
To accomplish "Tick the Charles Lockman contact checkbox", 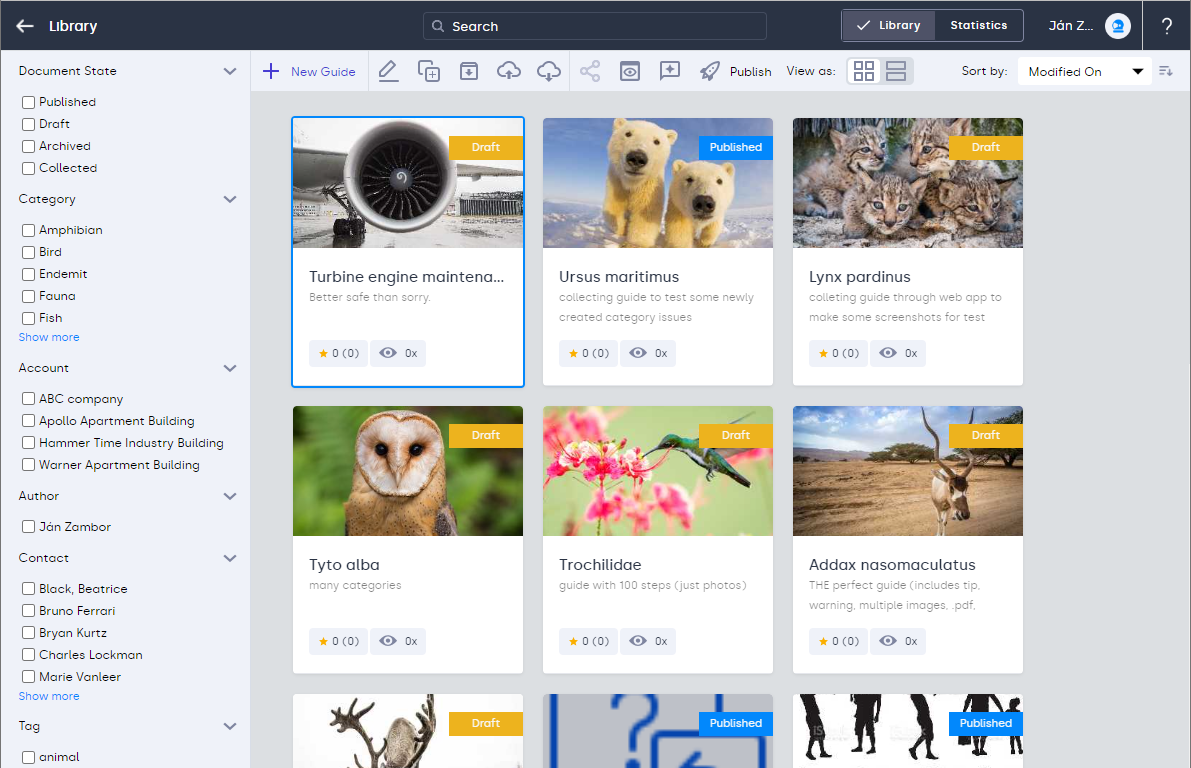I will [x=28, y=655].
